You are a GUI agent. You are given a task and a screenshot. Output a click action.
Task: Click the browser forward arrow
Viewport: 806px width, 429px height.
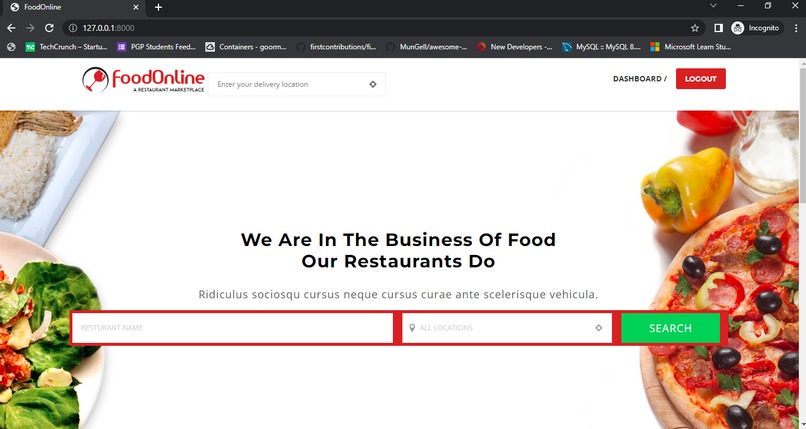[30, 28]
